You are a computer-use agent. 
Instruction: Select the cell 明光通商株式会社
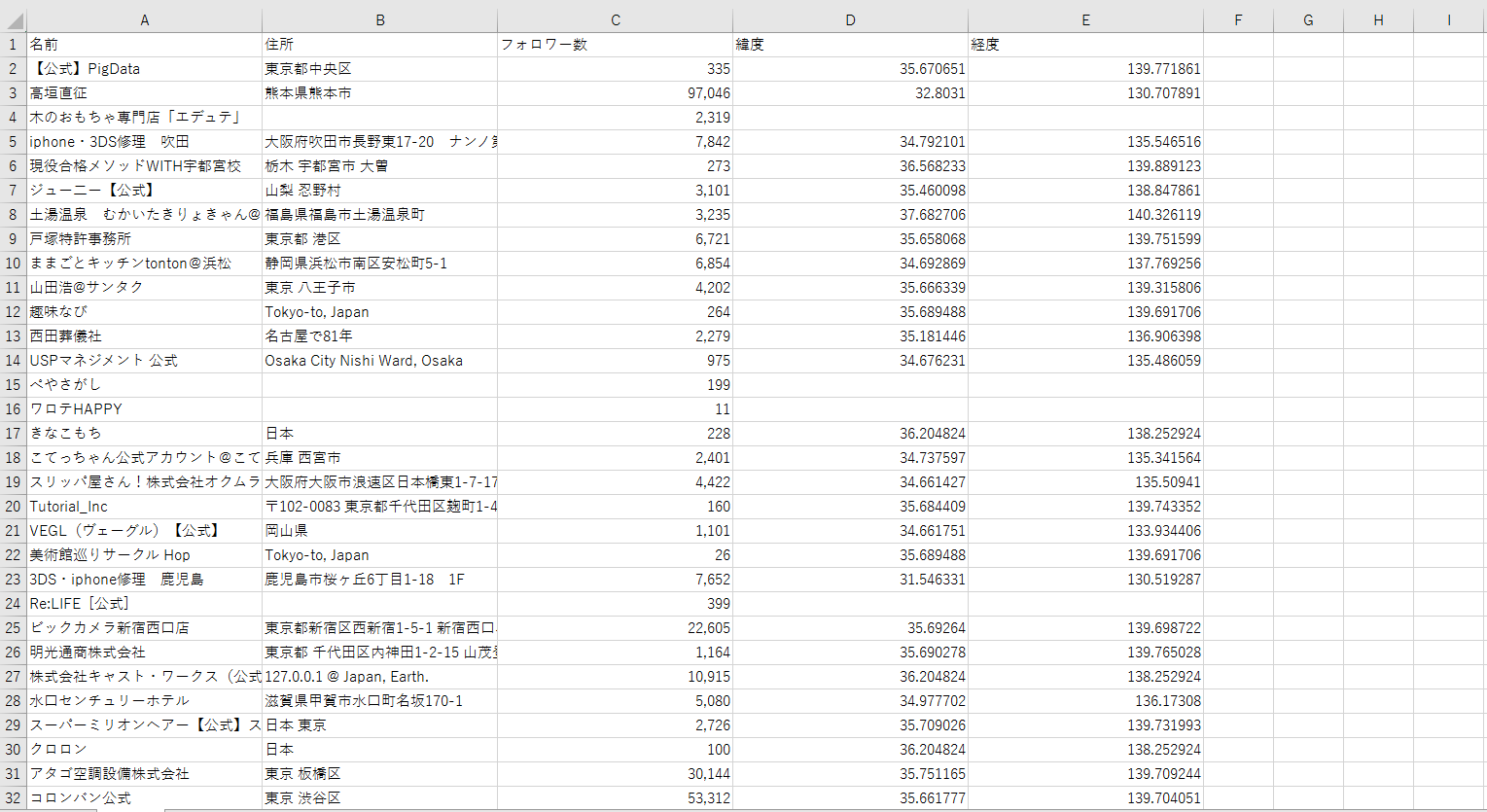tap(145, 653)
